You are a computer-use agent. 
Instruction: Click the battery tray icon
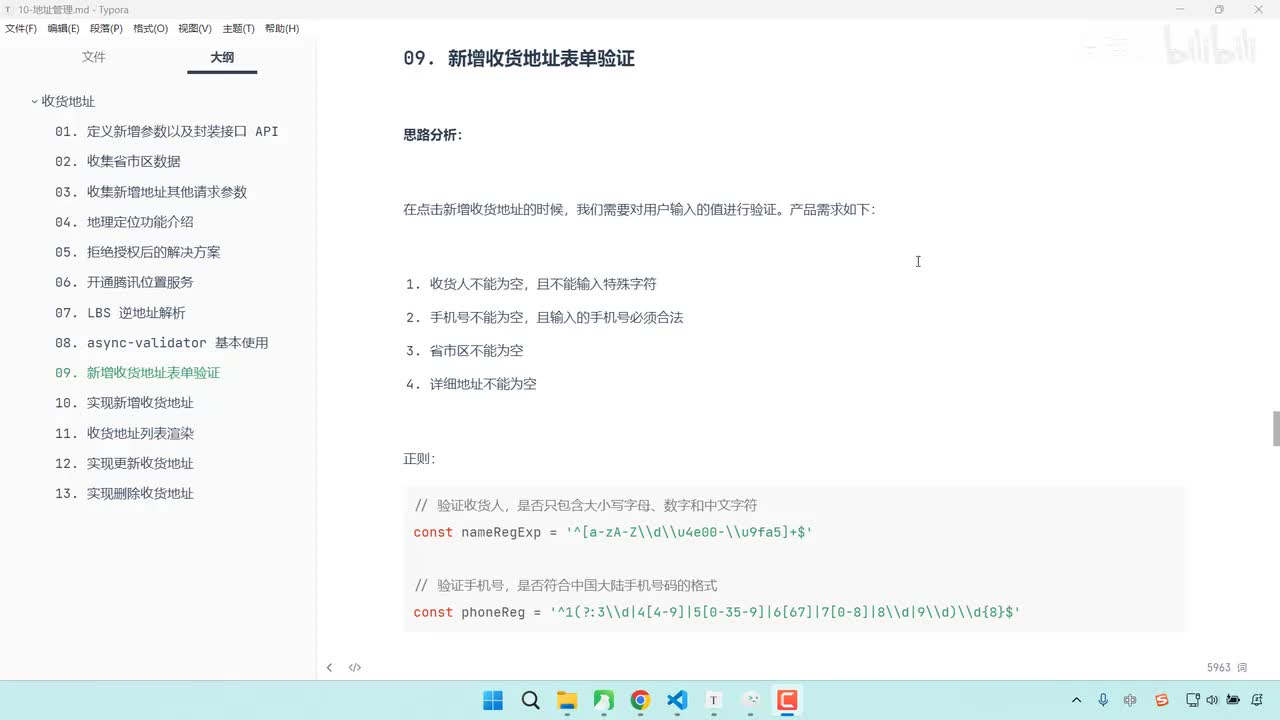coord(1233,700)
